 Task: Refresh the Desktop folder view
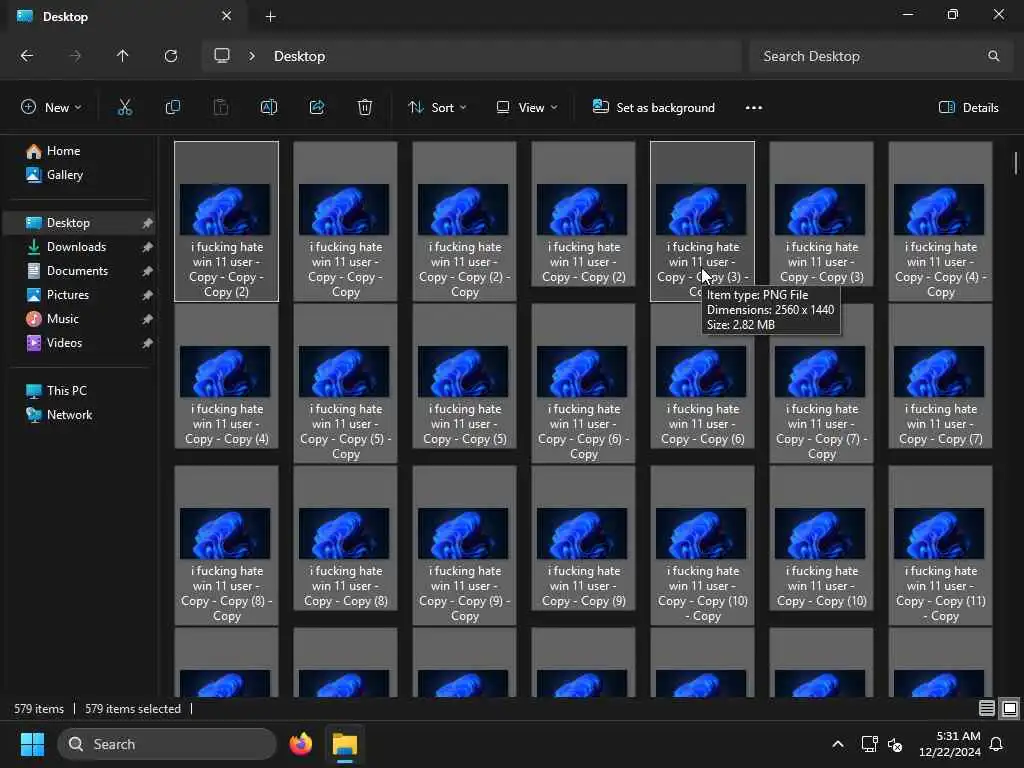click(x=171, y=56)
